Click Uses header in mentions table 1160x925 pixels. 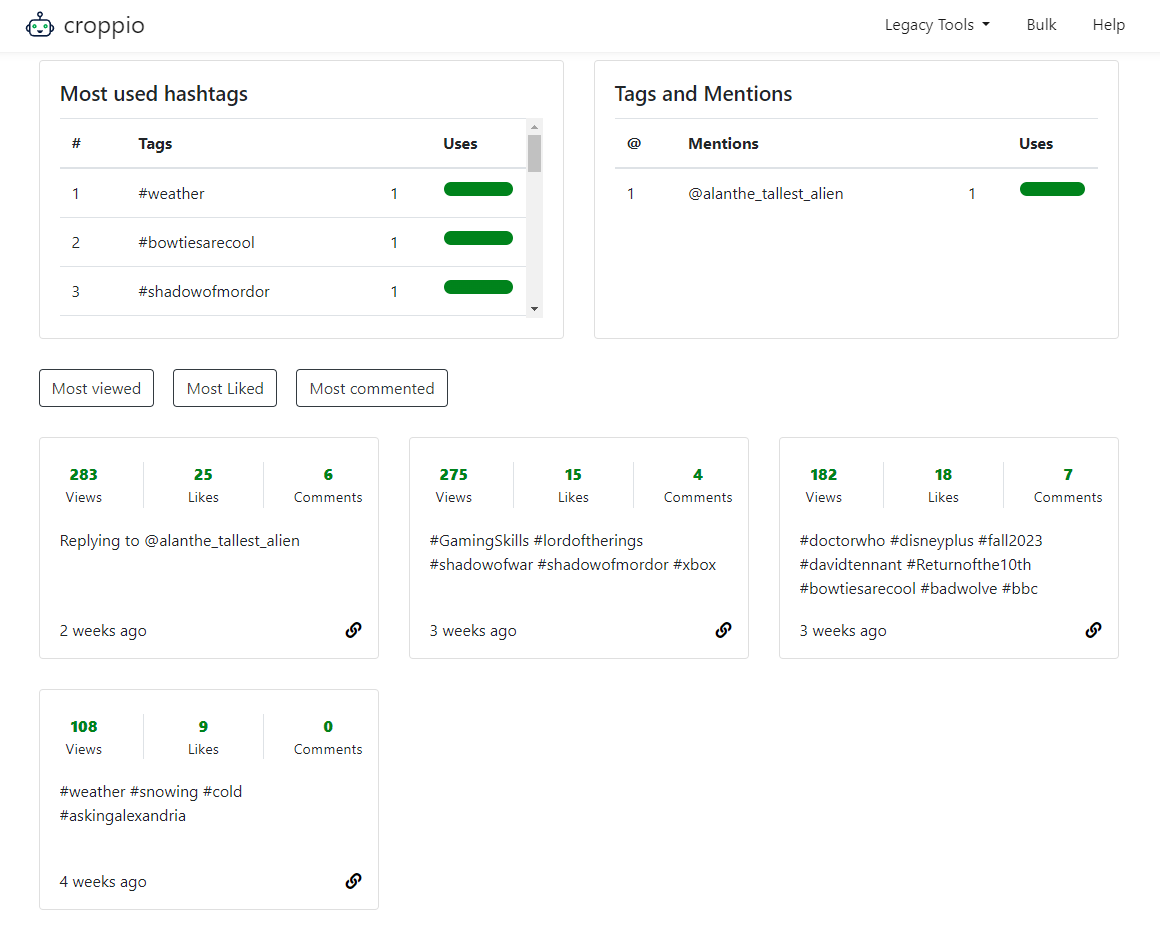coord(1036,144)
